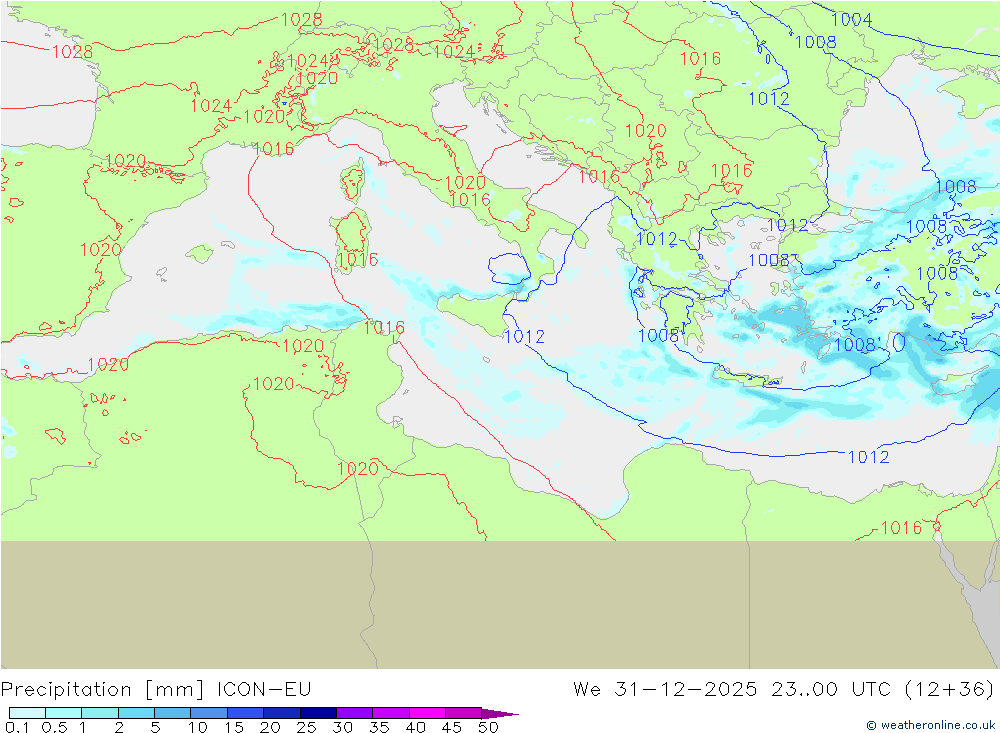Screen dimensions: 1000x733
Task: Click the legend value label 0.1
Action: click(17, 727)
